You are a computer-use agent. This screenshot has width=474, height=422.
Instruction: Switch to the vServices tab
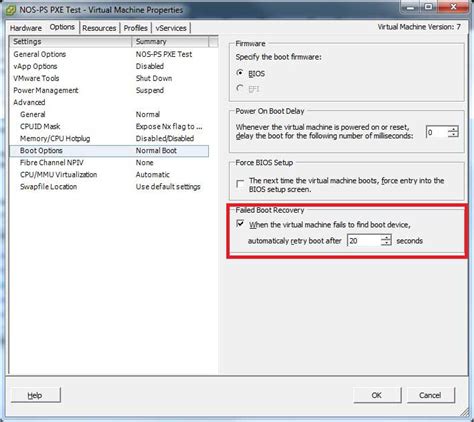[x=171, y=28]
